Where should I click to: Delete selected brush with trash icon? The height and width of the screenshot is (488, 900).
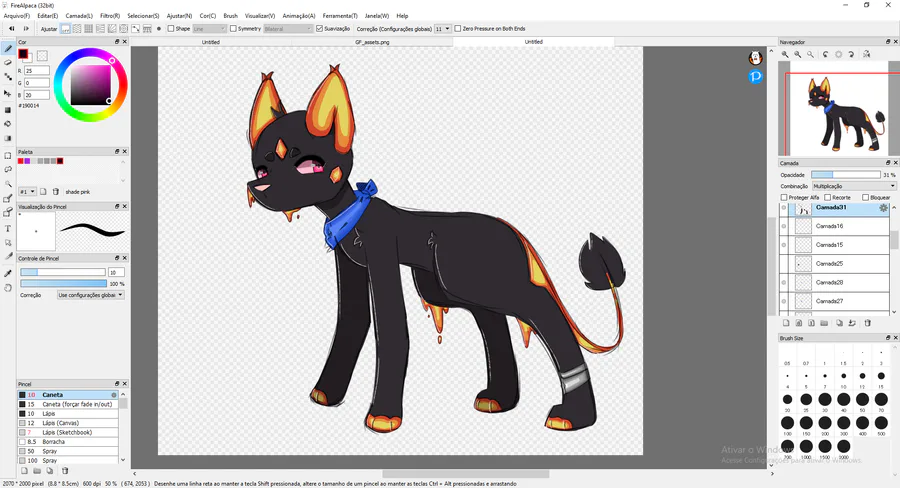tap(65, 471)
